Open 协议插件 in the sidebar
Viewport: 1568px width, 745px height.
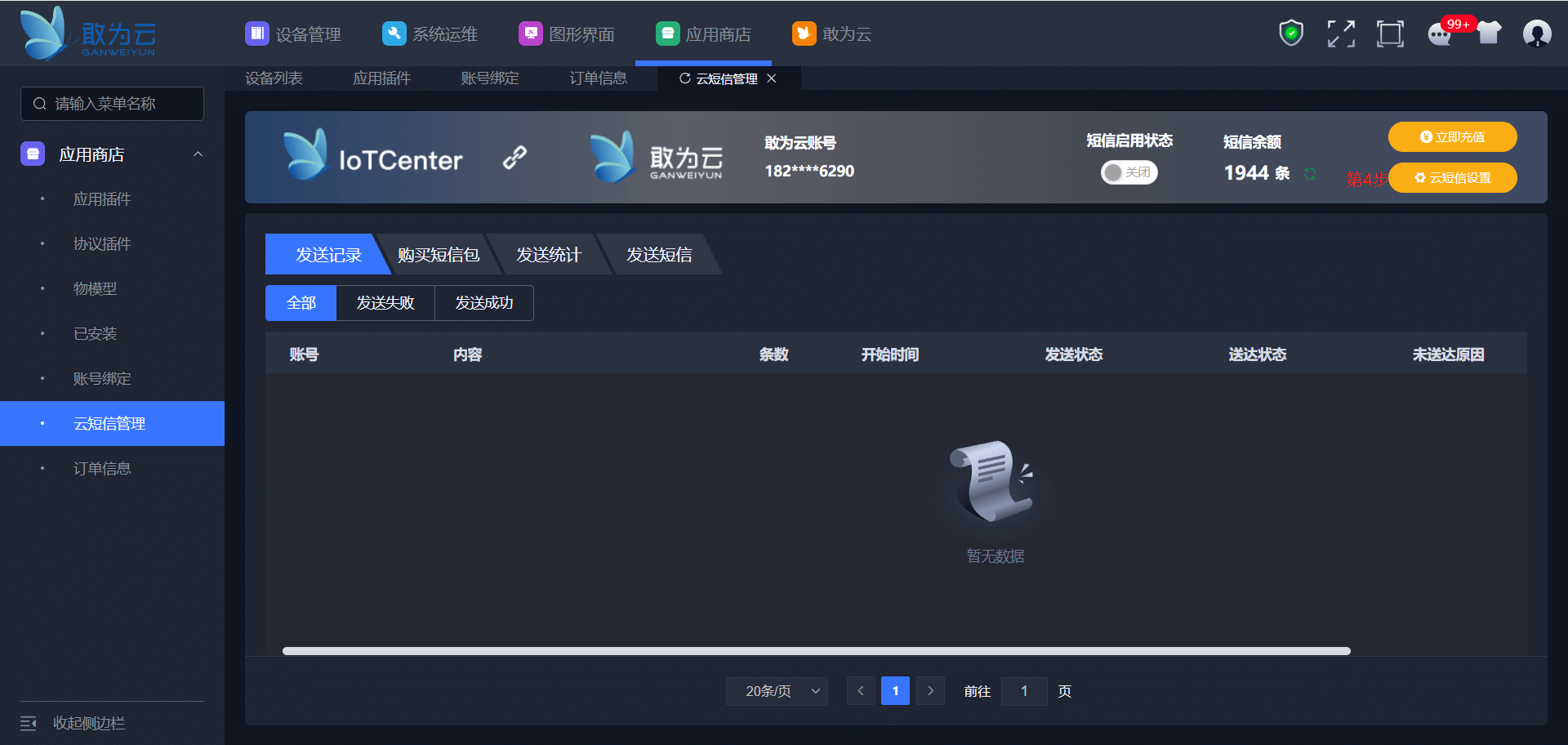pos(102,244)
